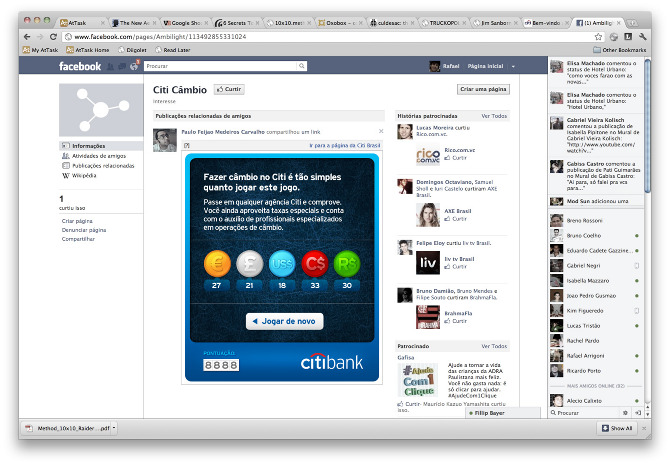Dismiss Paulo Feijao's shared post
This screenshot has height=465, width=670.
click(380, 131)
